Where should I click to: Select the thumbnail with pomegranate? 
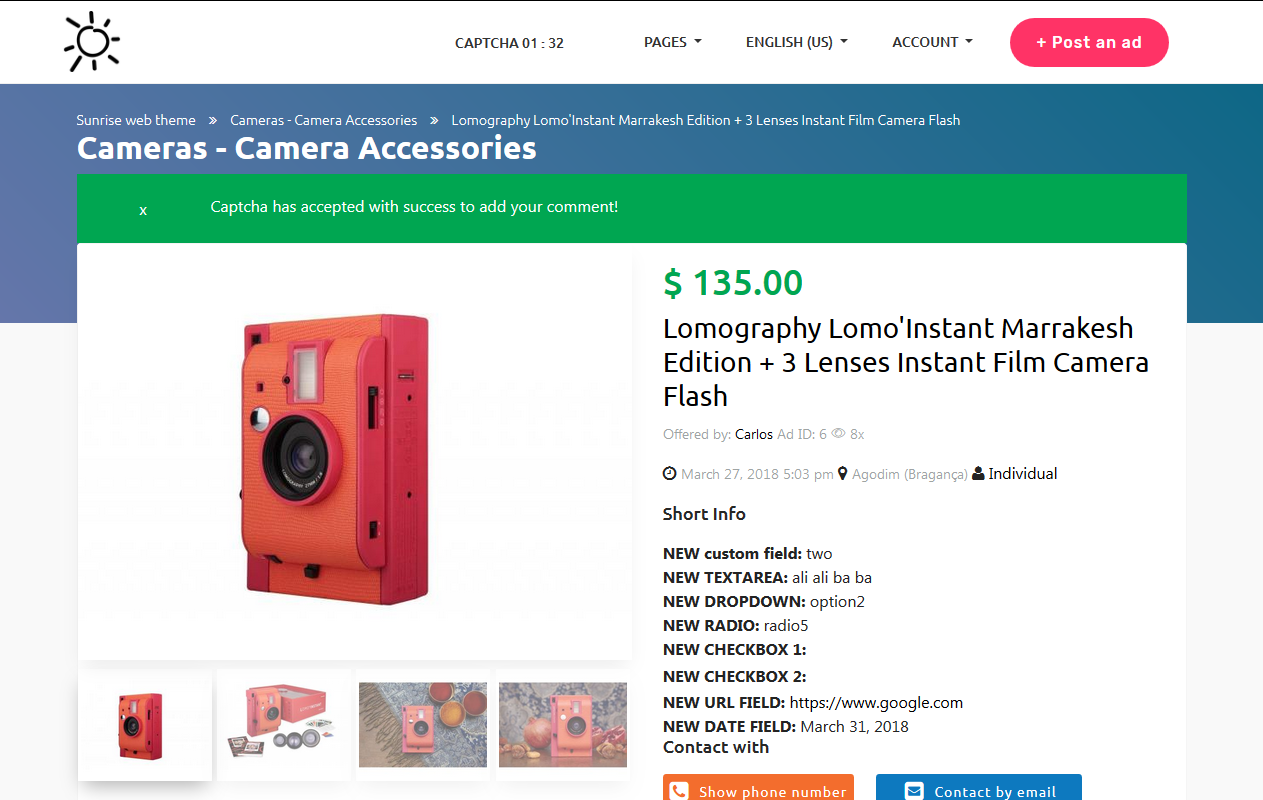tap(563, 725)
